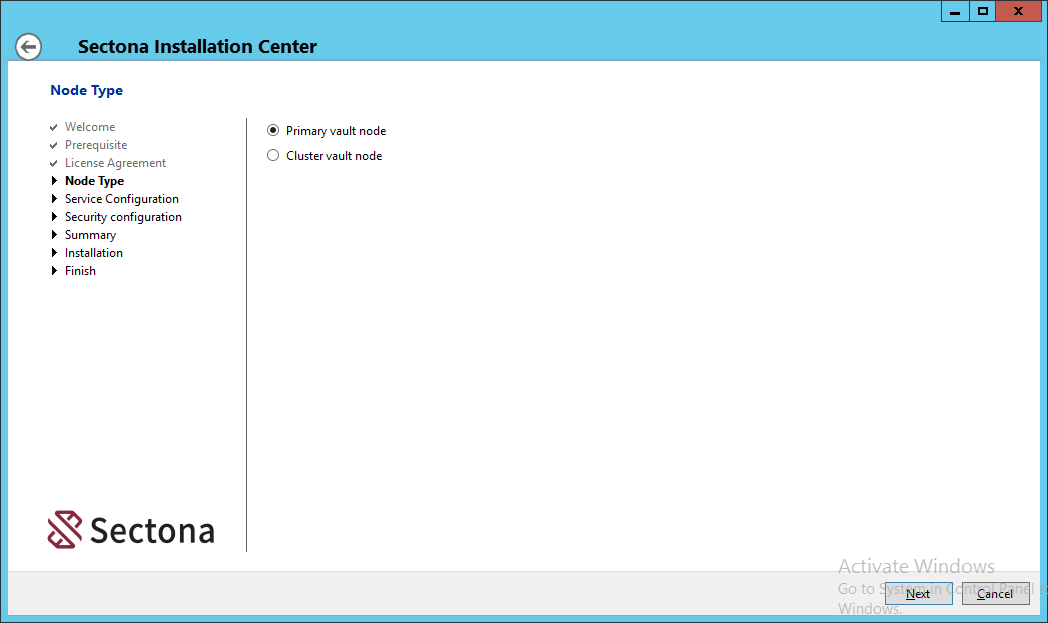Click the arrow marker beside Security configuration
Viewport: 1048px width, 623px height.
click(x=55, y=217)
